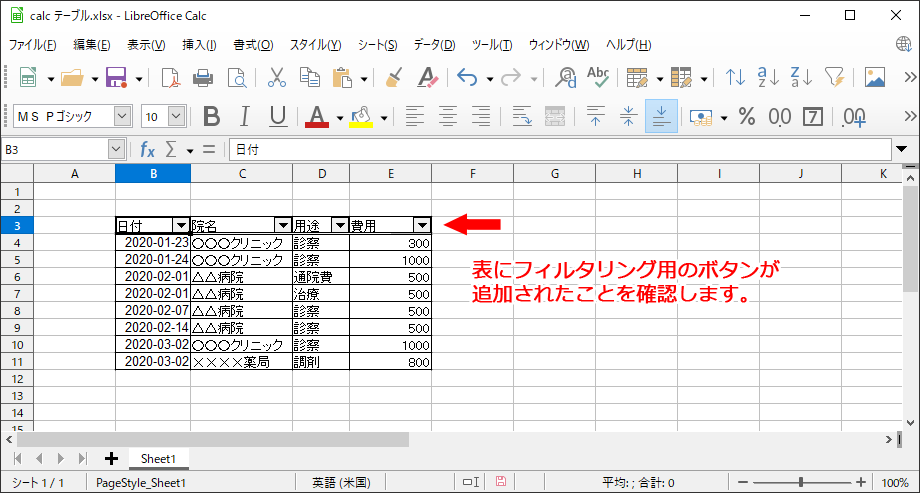Cut selection with scissors icon

(276, 77)
